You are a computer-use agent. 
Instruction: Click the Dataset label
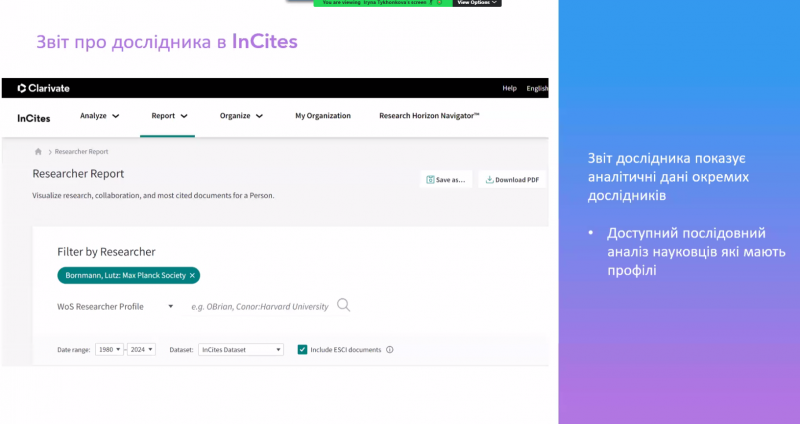(181, 350)
